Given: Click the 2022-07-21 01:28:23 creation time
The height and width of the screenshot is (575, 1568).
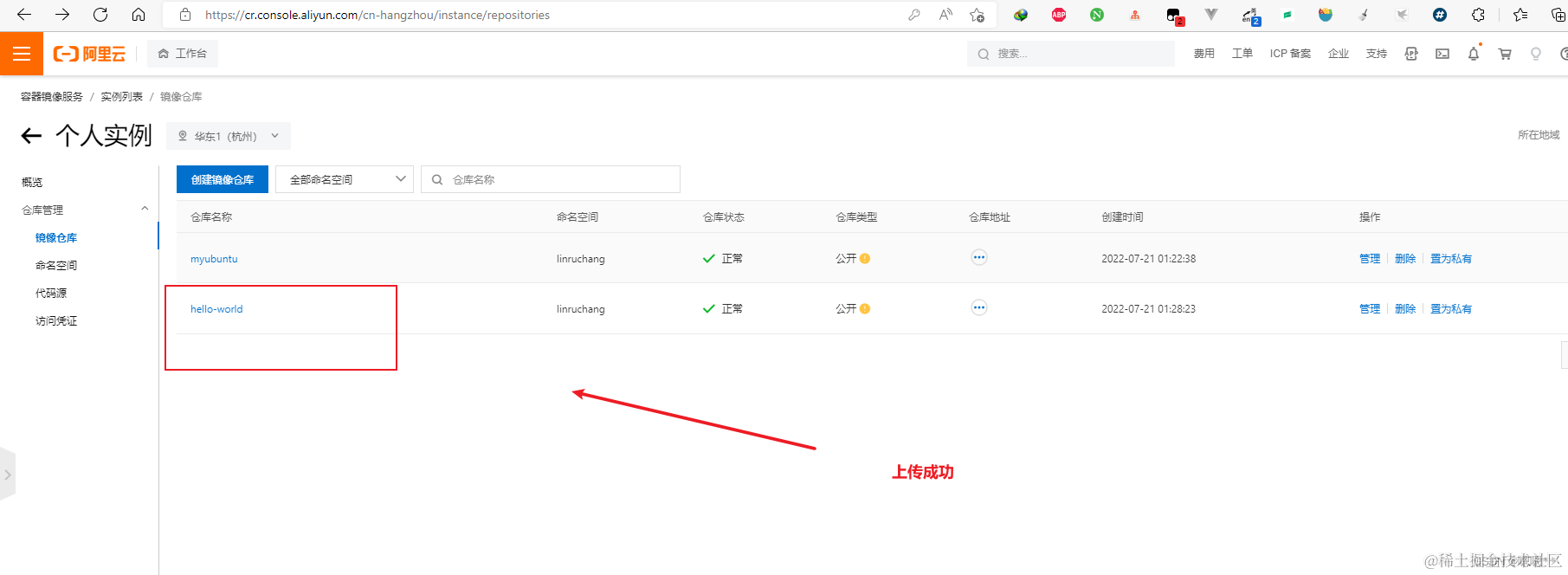Looking at the screenshot, I should (x=1148, y=309).
